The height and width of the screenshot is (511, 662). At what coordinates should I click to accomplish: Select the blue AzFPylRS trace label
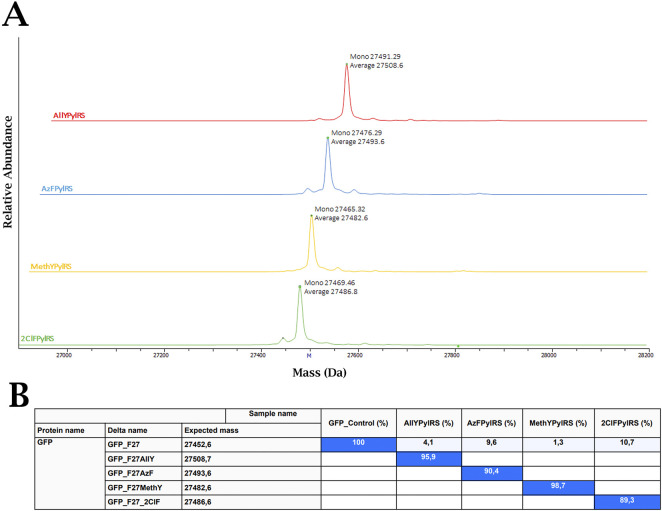point(57,189)
